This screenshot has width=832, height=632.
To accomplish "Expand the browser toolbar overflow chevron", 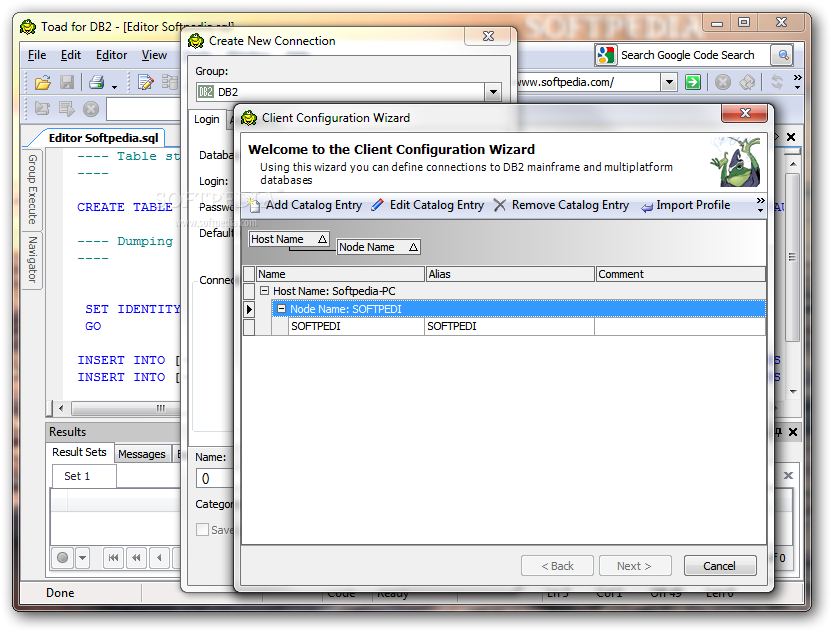I will click(797, 81).
